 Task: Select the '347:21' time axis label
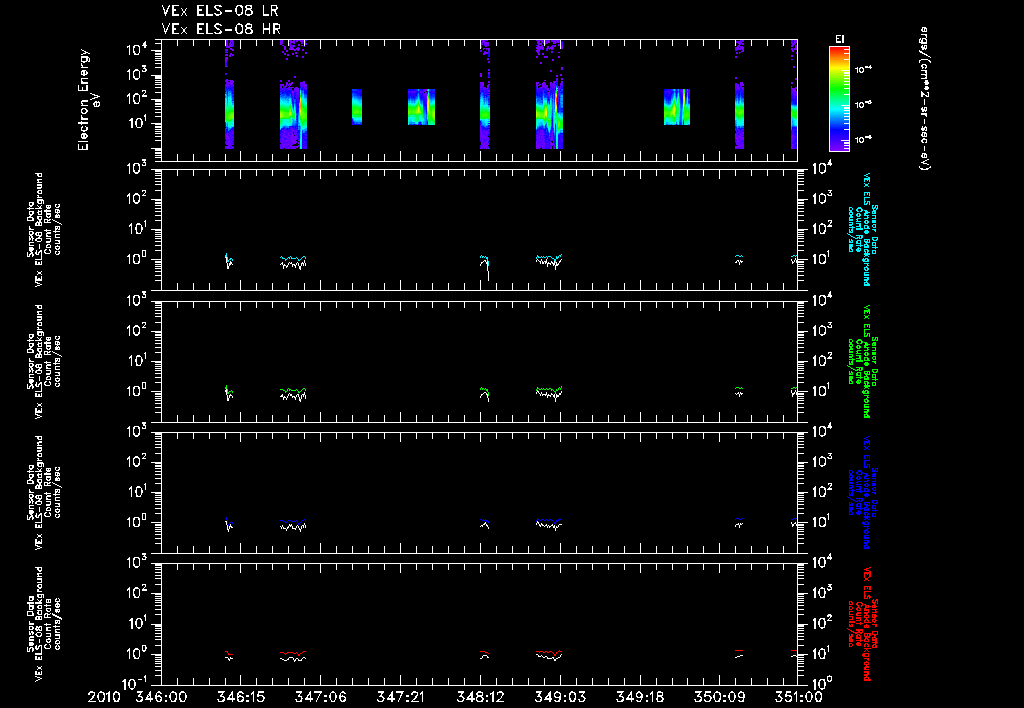tap(400, 697)
